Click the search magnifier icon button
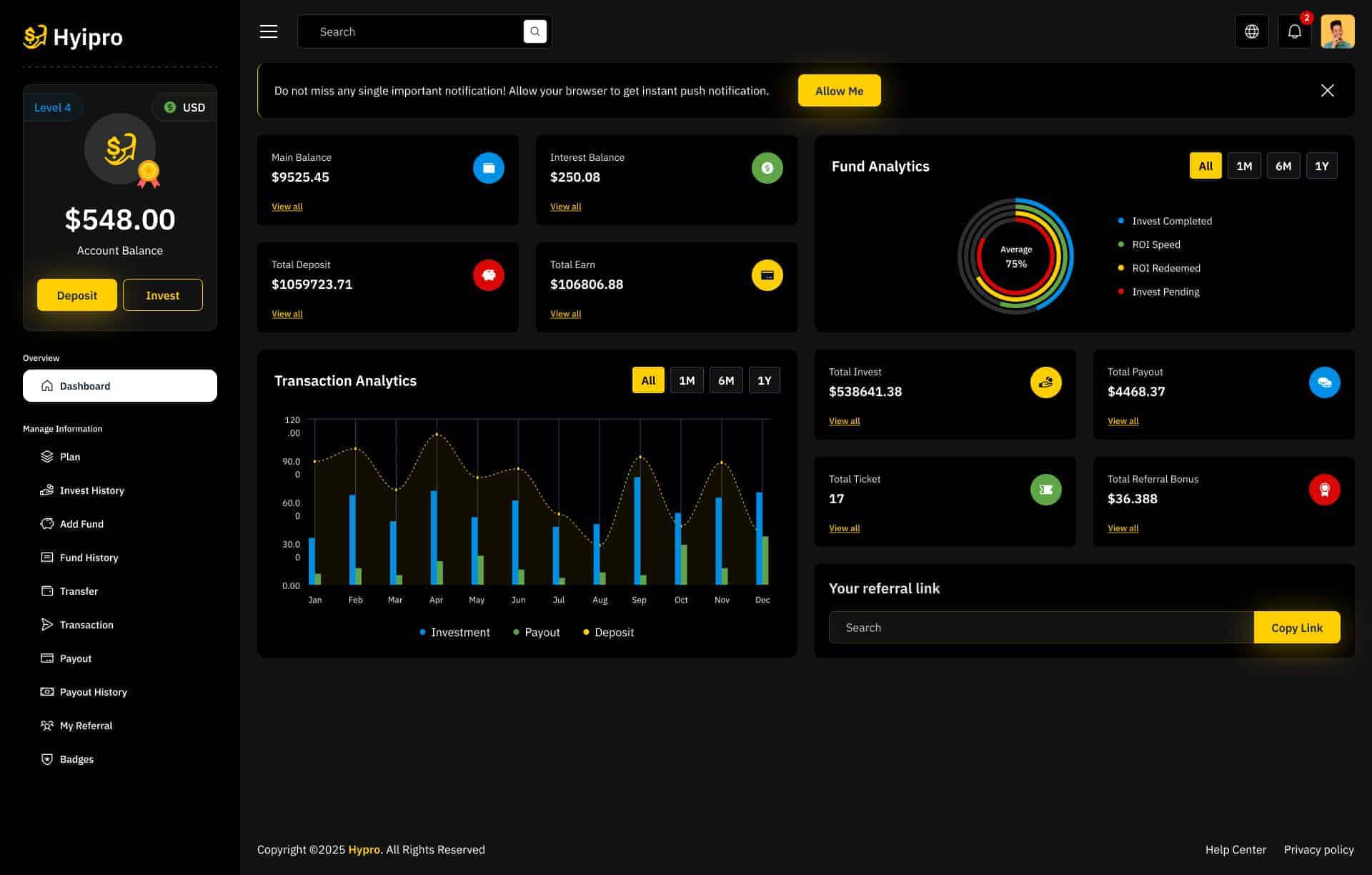The height and width of the screenshot is (875, 1372). tap(535, 31)
